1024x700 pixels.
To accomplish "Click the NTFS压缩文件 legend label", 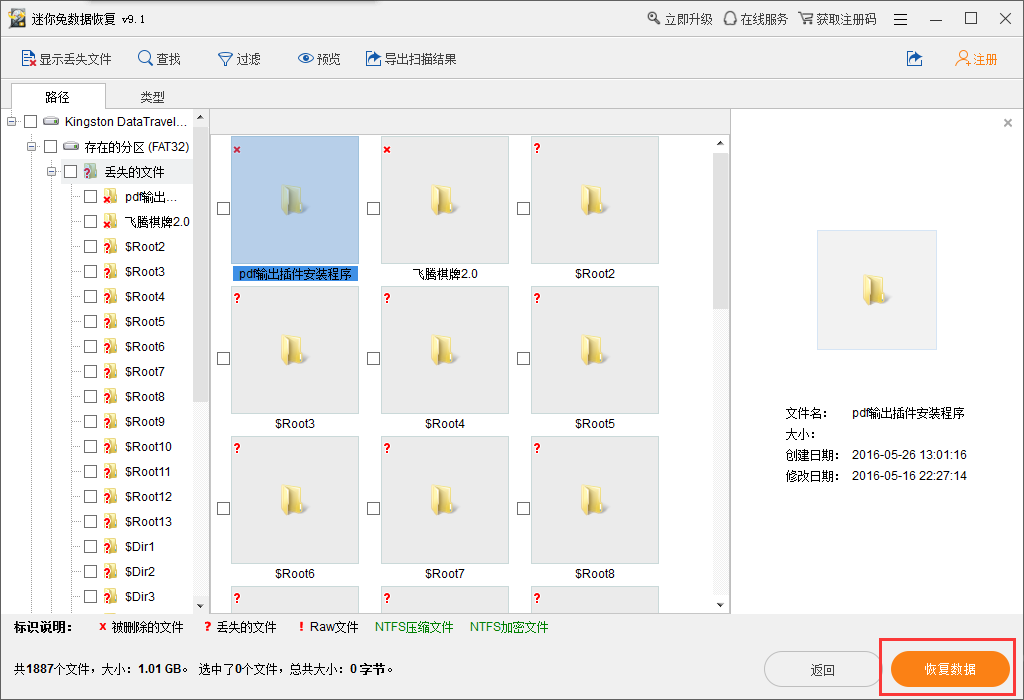I will (x=414, y=627).
